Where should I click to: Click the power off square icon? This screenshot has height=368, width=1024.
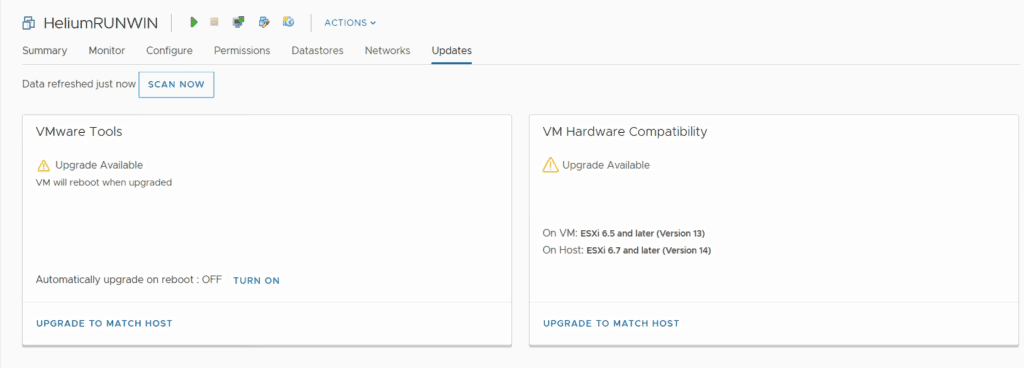[x=214, y=22]
